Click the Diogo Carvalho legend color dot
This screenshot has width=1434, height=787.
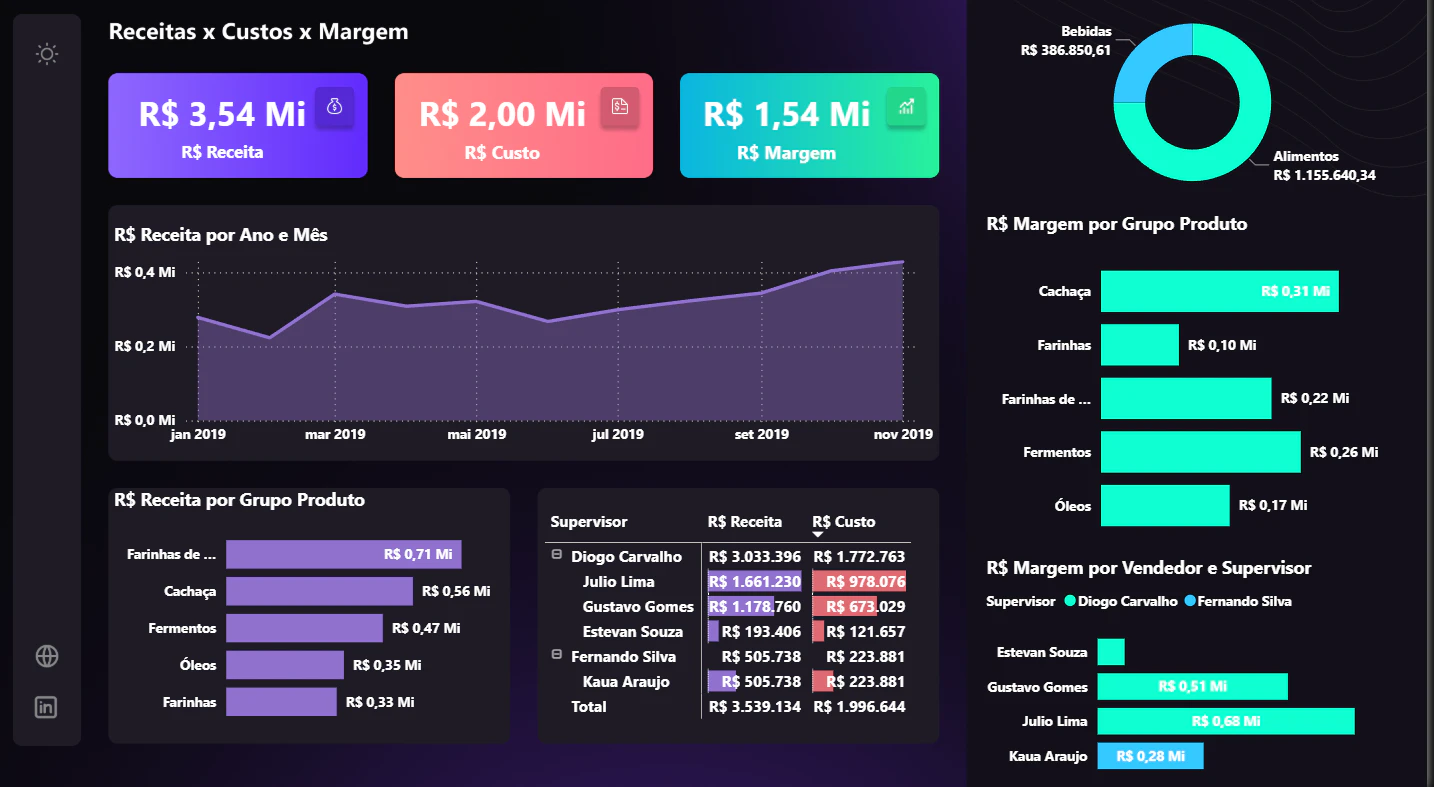pyautogui.click(x=1070, y=602)
